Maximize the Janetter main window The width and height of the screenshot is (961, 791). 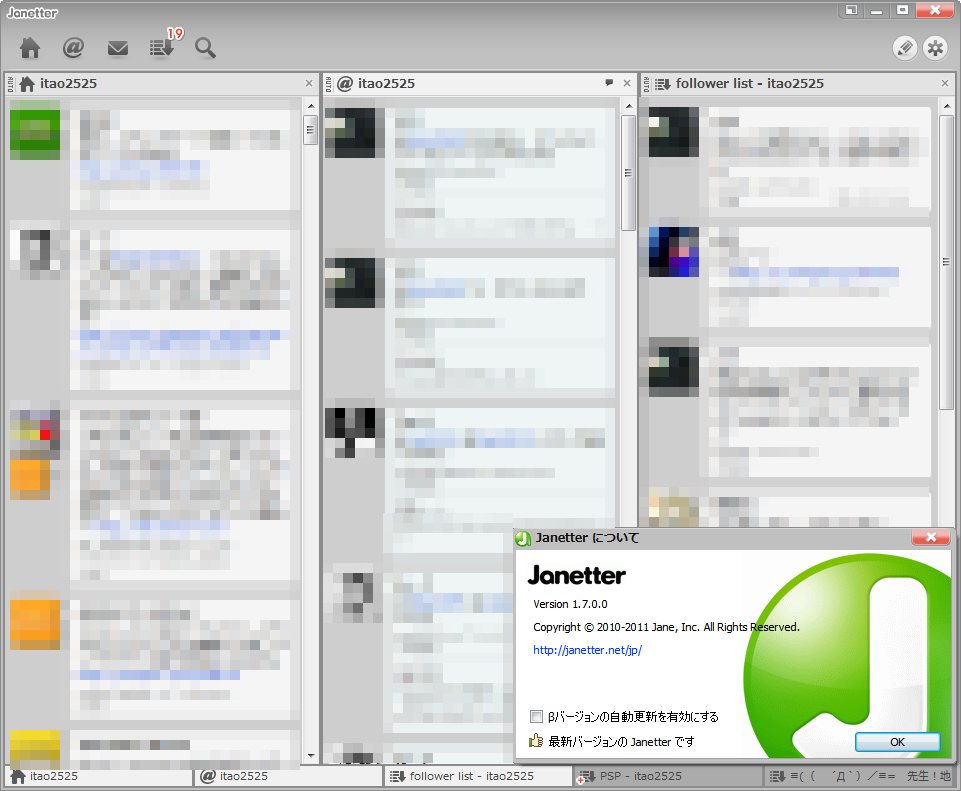[x=902, y=10]
